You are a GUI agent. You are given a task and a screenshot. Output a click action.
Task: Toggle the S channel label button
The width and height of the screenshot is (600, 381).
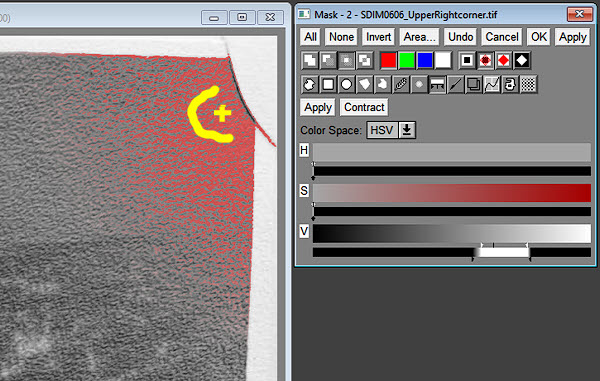coord(304,190)
